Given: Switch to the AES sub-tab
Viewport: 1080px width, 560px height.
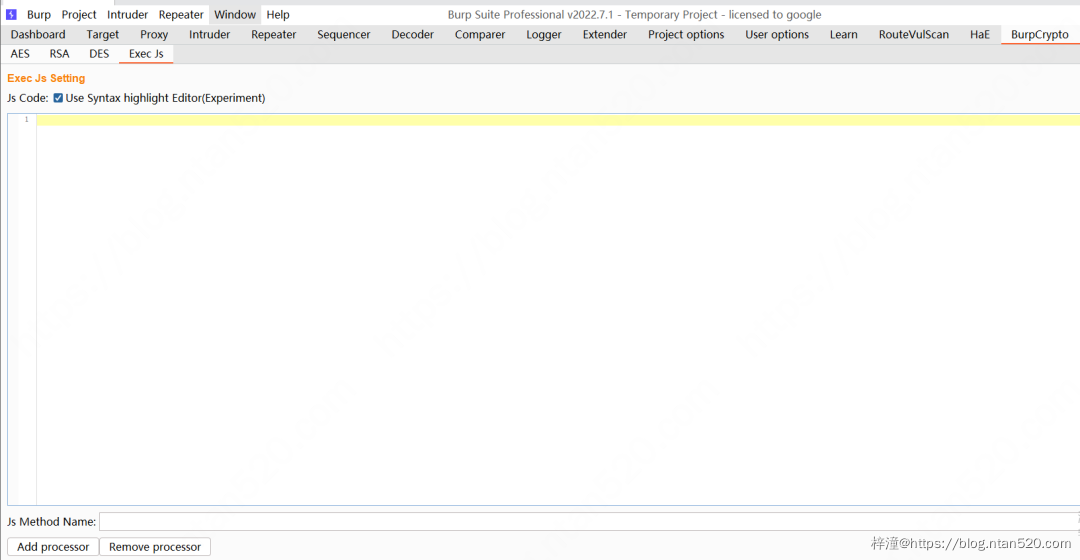Looking at the screenshot, I should 20,54.
